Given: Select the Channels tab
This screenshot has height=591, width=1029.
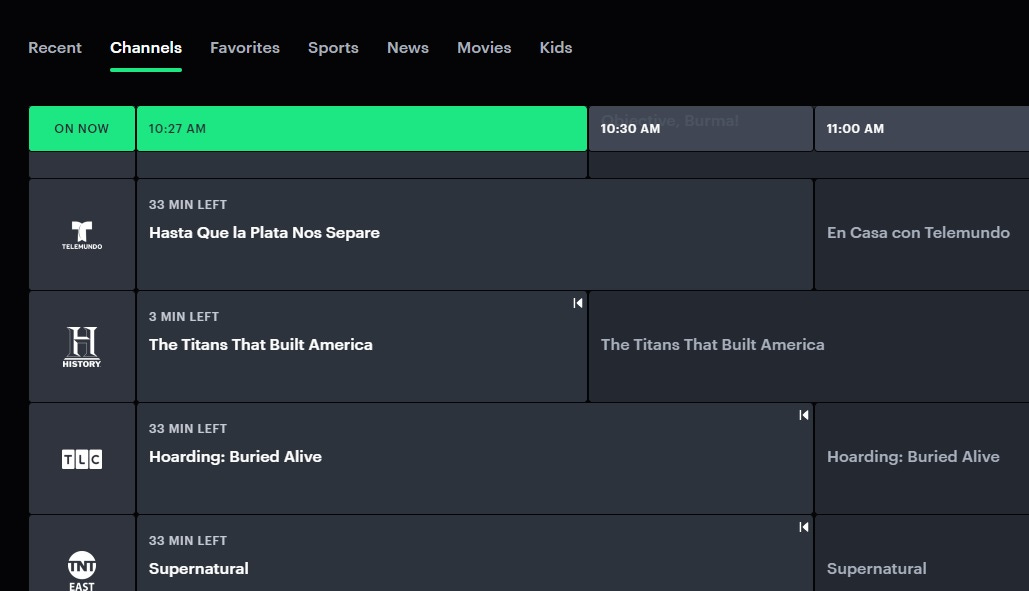Looking at the screenshot, I should [146, 48].
